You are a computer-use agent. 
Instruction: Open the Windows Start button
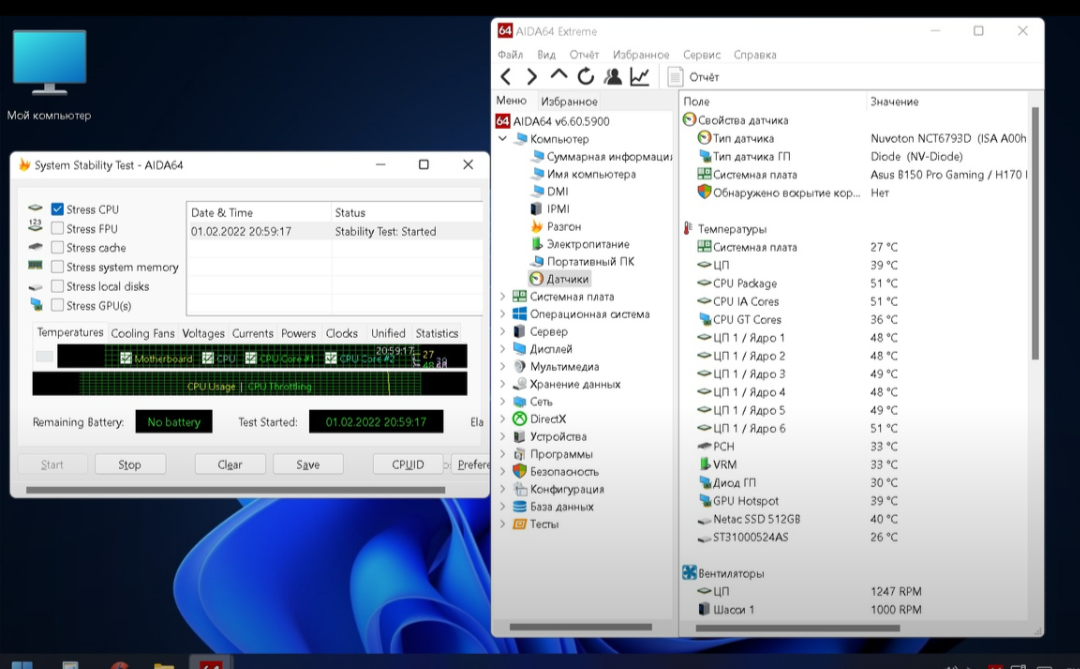[x=22, y=665]
